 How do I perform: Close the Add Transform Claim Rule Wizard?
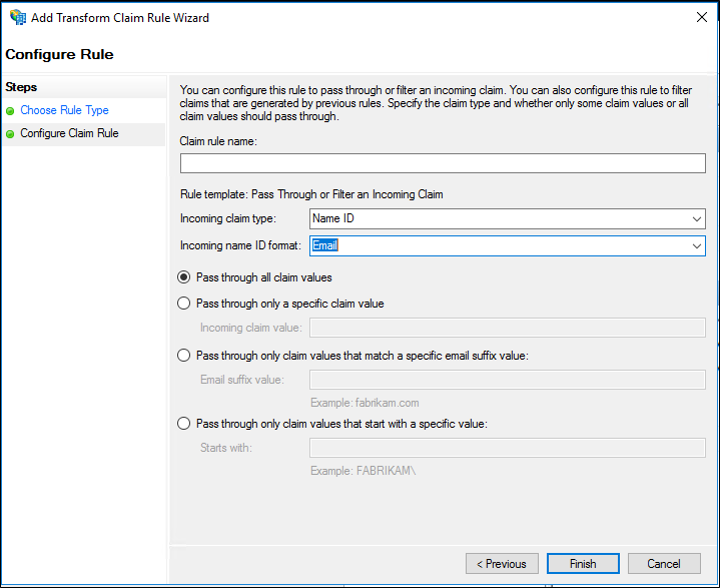tap(702, 17)
